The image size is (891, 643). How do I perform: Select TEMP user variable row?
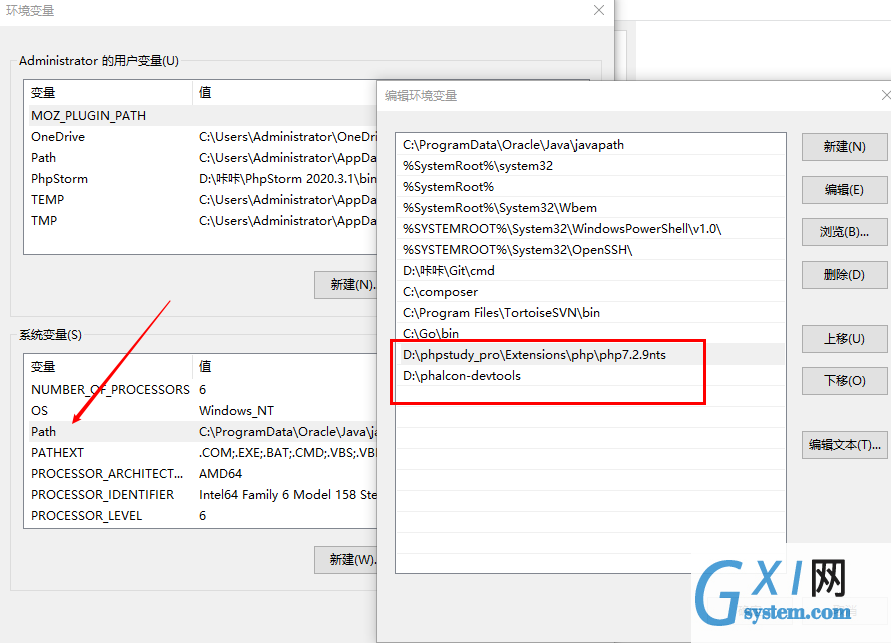point(202,200)
